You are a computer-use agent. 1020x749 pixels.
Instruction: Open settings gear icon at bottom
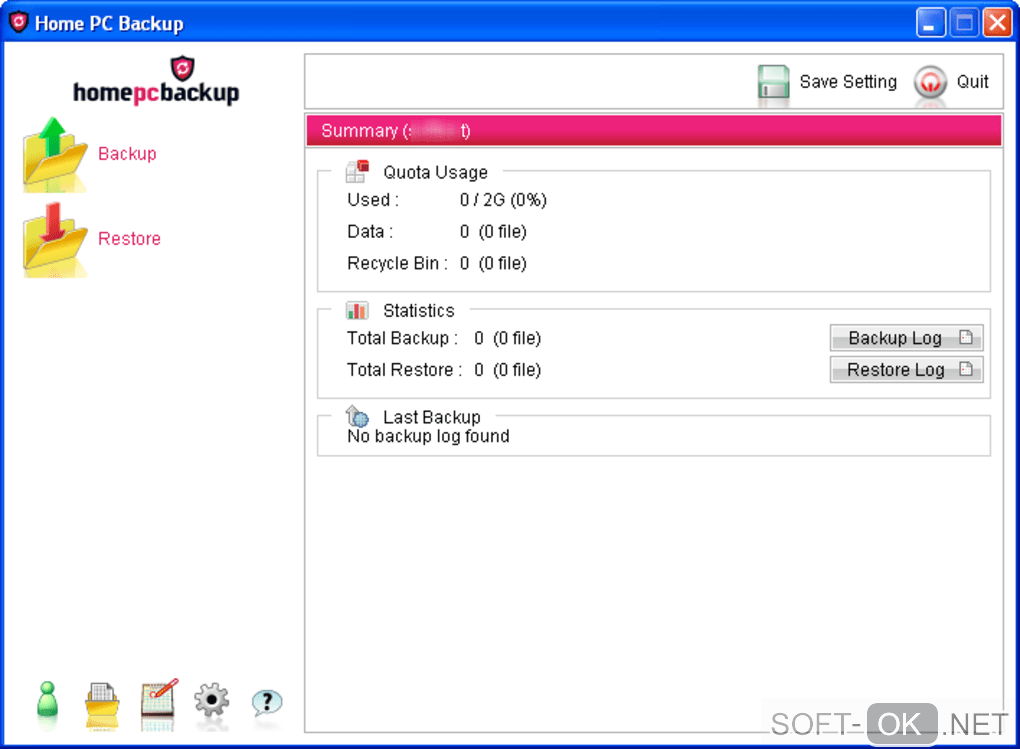pyautogui.click(x=211, y=701)
